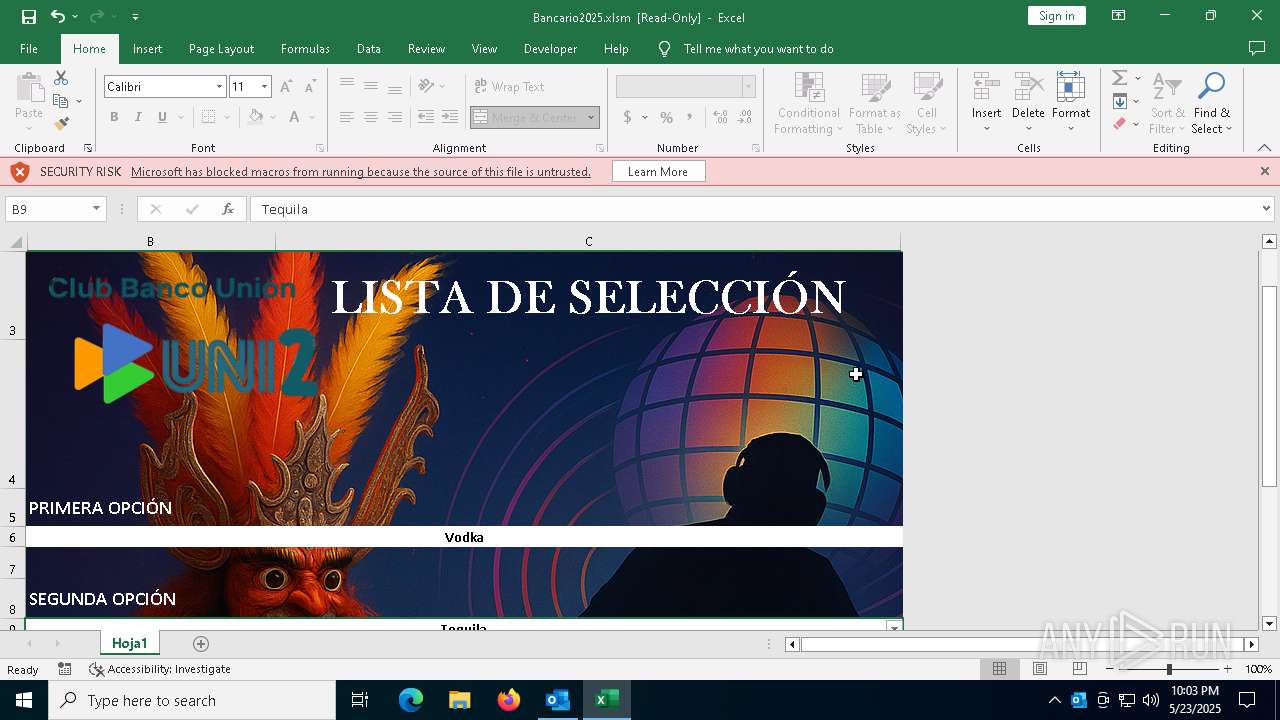Cut selection using the scissors icon
The image size is (1280, 720).
pos(61,78)
